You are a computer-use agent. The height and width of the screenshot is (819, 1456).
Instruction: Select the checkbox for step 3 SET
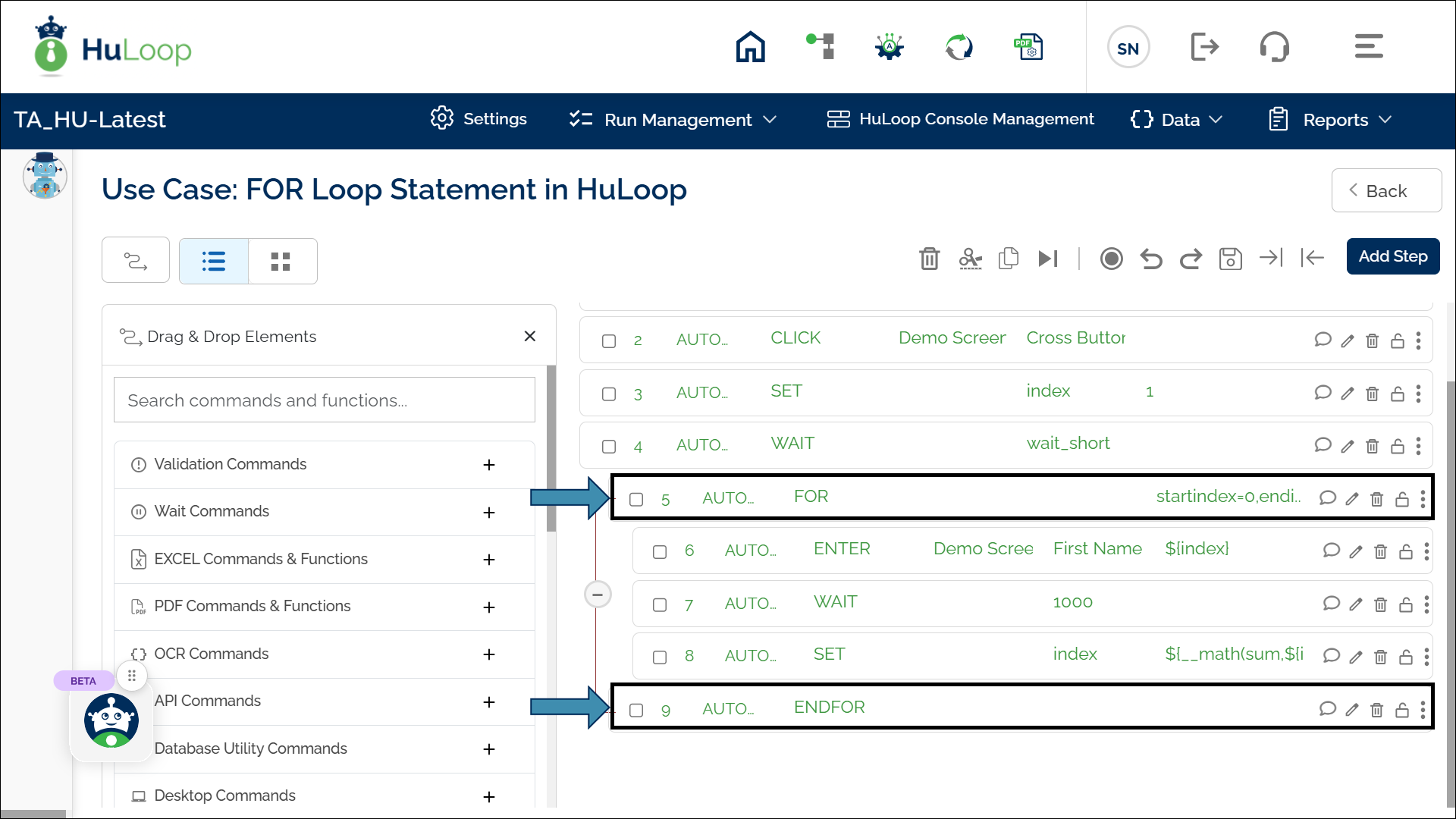click(609, 394)
